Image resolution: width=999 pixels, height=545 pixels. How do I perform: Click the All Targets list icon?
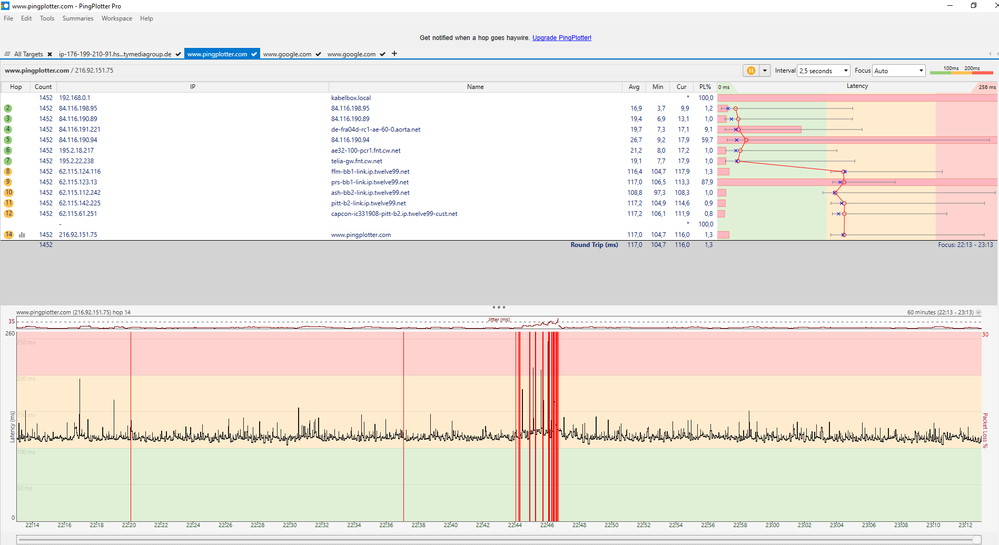pos(7,54)
